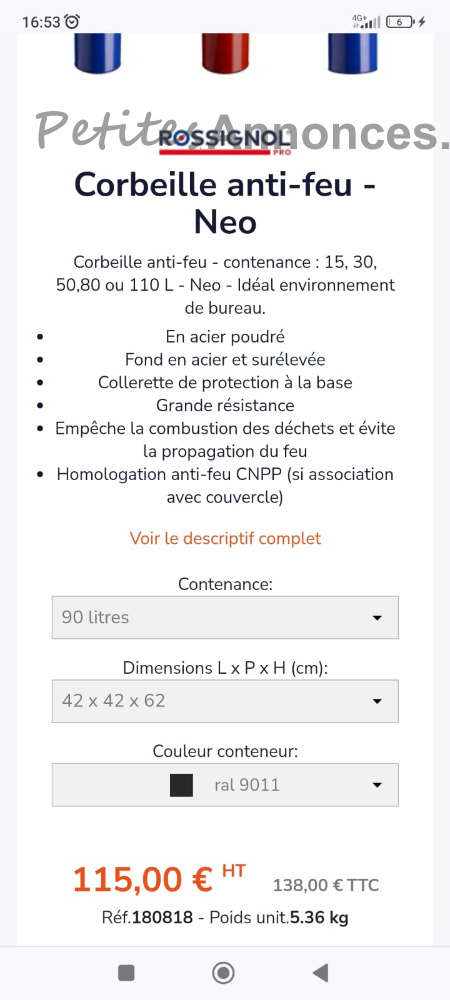450x1000 pixels.
Task: Select the right blue bin thumbnail
Action: tap(352, 53)
